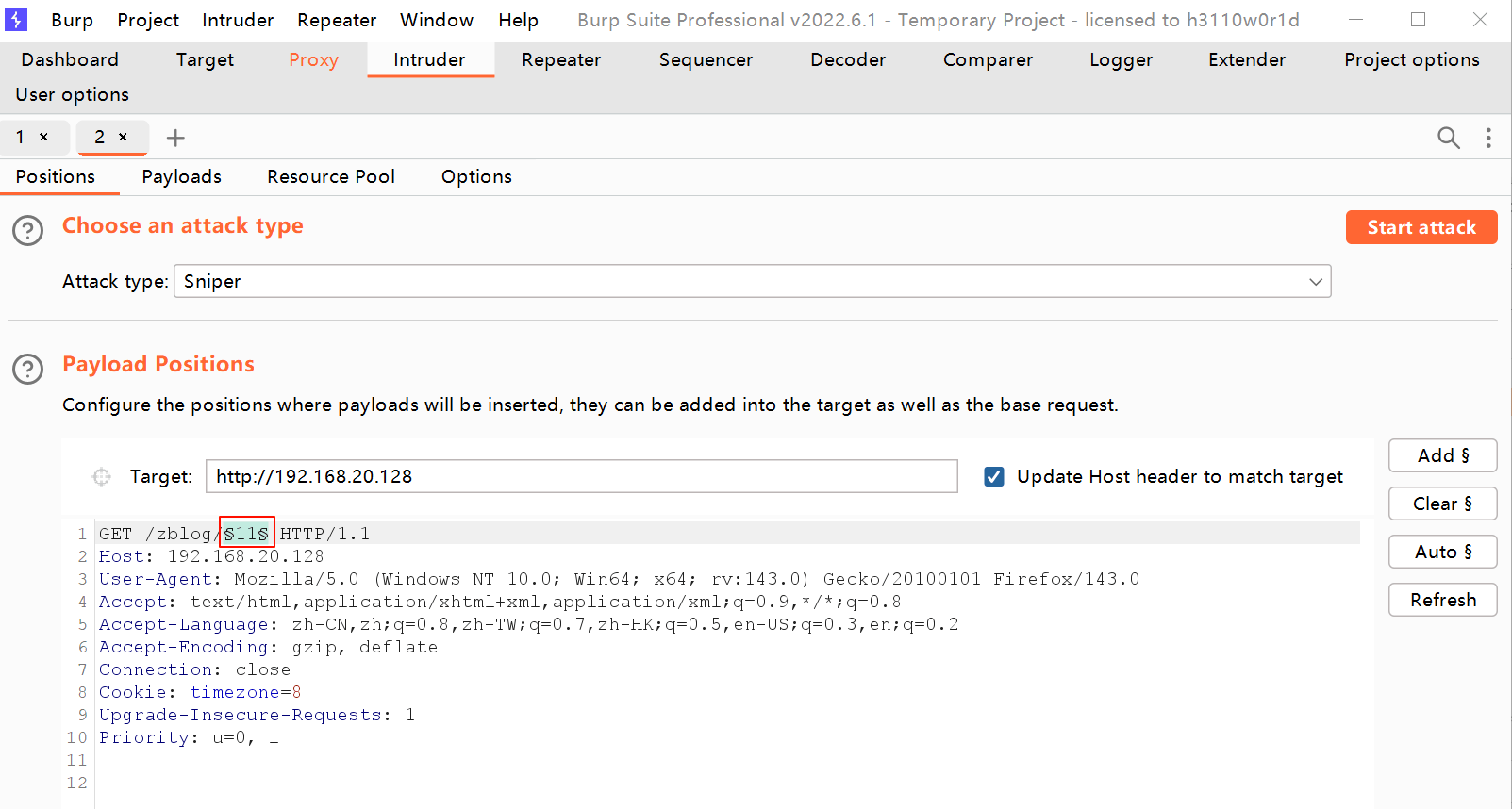1512x809 pixels.
Task: Switch to the Decoder tab
Action: 848,59
